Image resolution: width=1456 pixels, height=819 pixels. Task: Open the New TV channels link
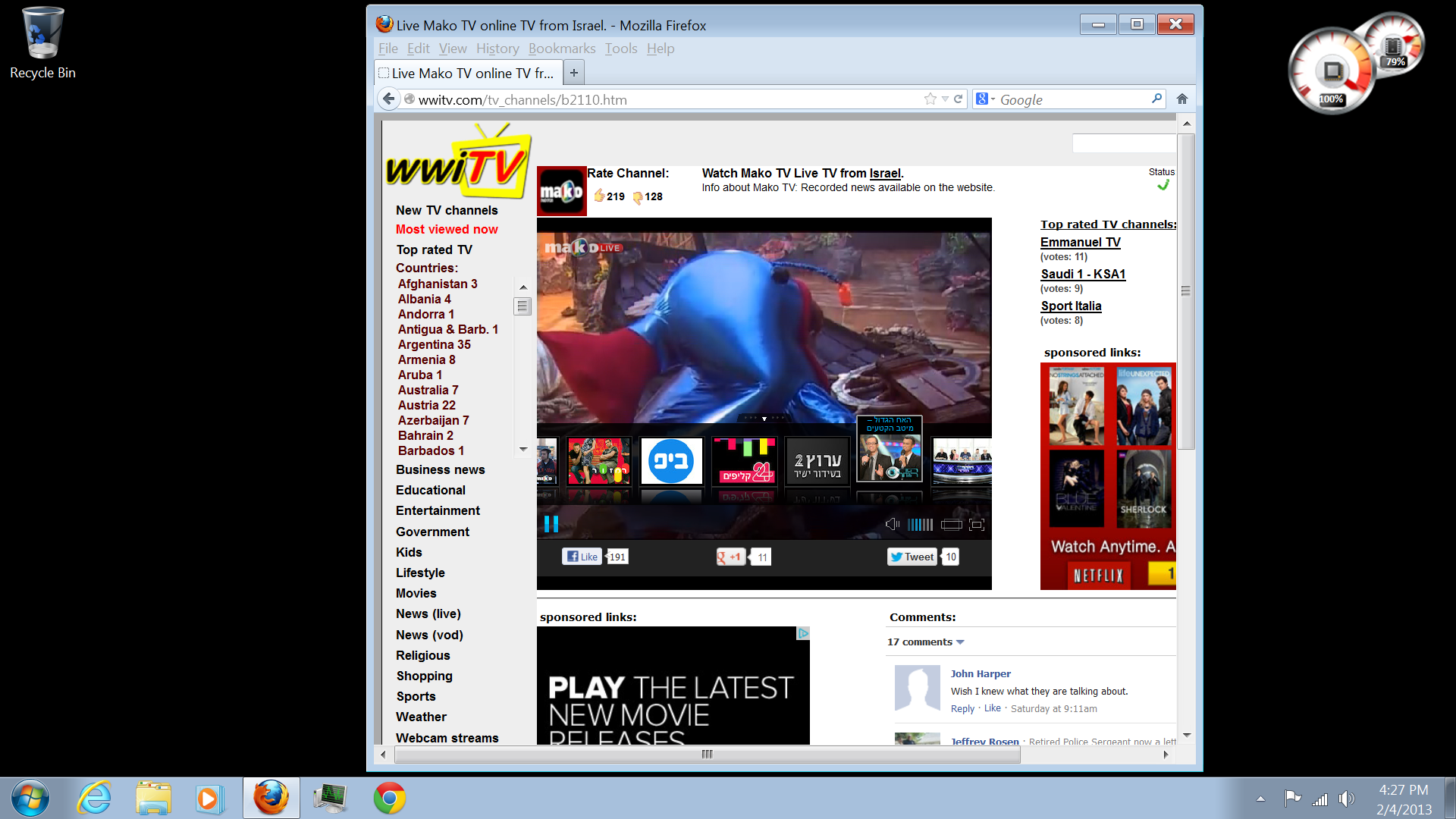coord(447,210)
